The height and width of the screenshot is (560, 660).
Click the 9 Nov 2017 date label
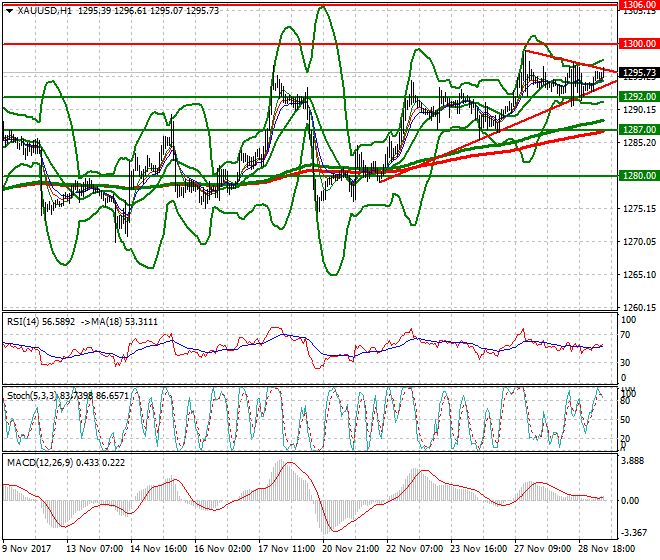click(27, 549)
